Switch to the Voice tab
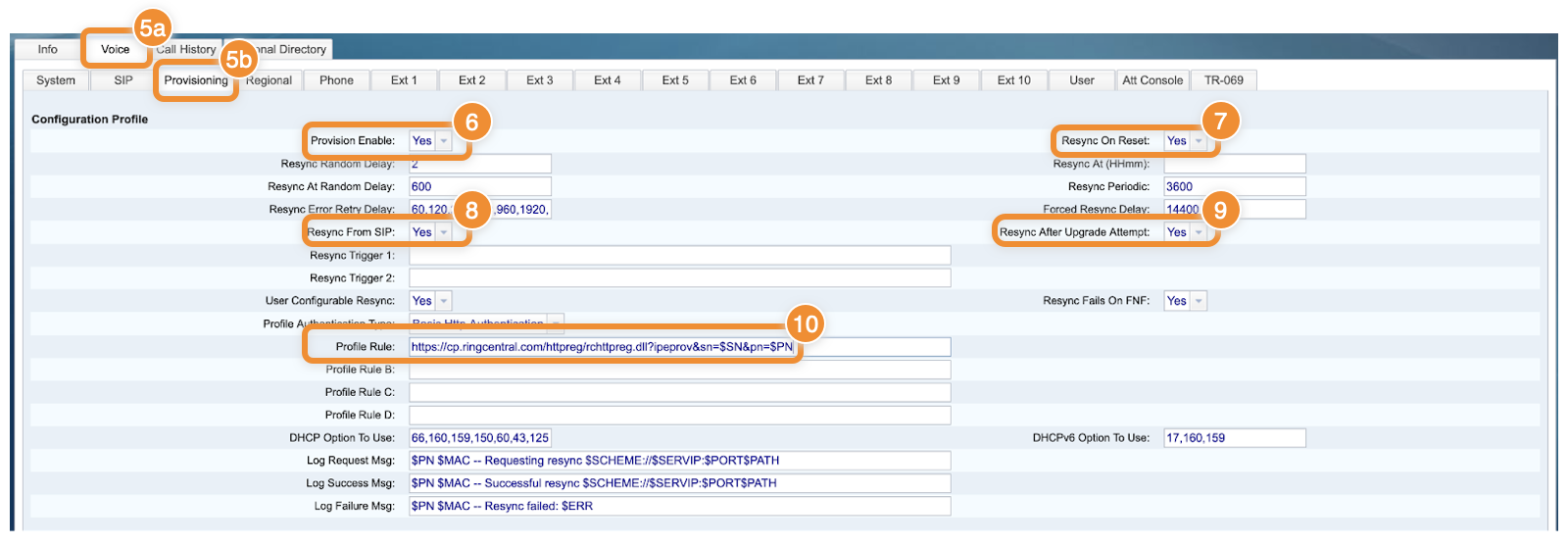 [x=115, y=49]
